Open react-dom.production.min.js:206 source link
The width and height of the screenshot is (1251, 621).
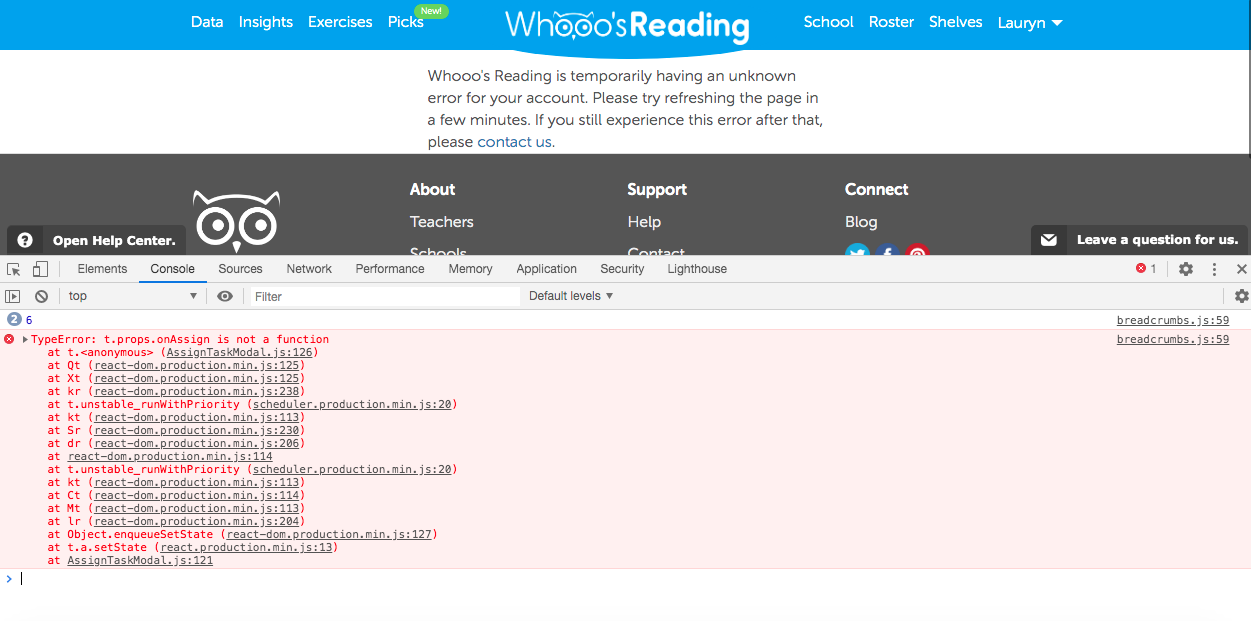pyautogui.click(x=196, y=443)
